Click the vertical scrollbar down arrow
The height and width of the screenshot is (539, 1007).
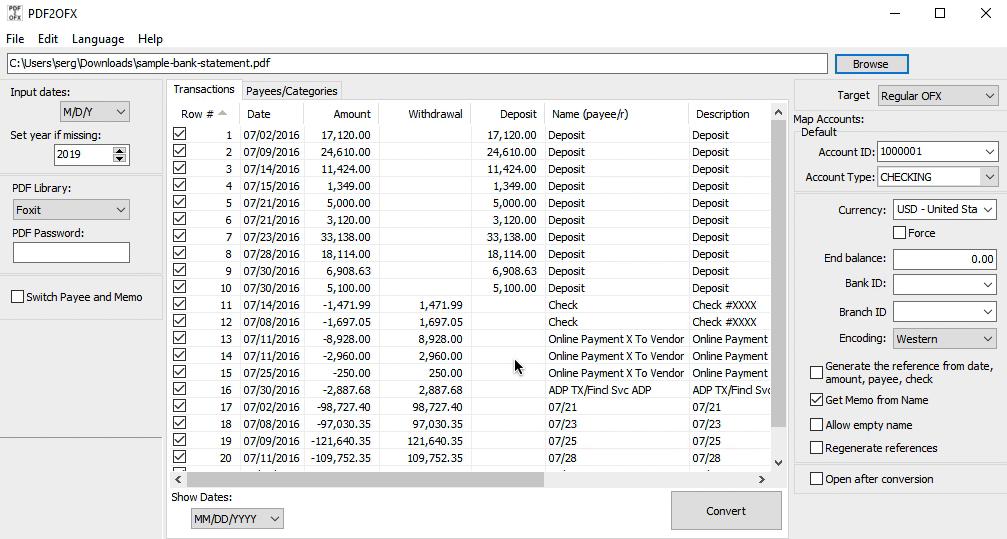click(778, 463)
